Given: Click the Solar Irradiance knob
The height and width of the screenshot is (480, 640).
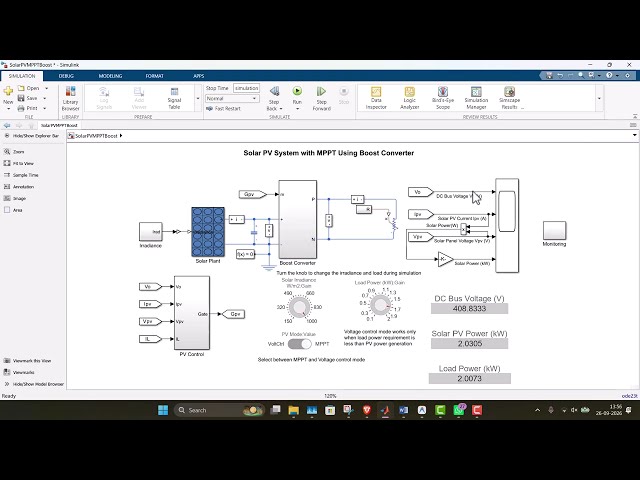Looking at the screenshot, I should tap(300, 307).
